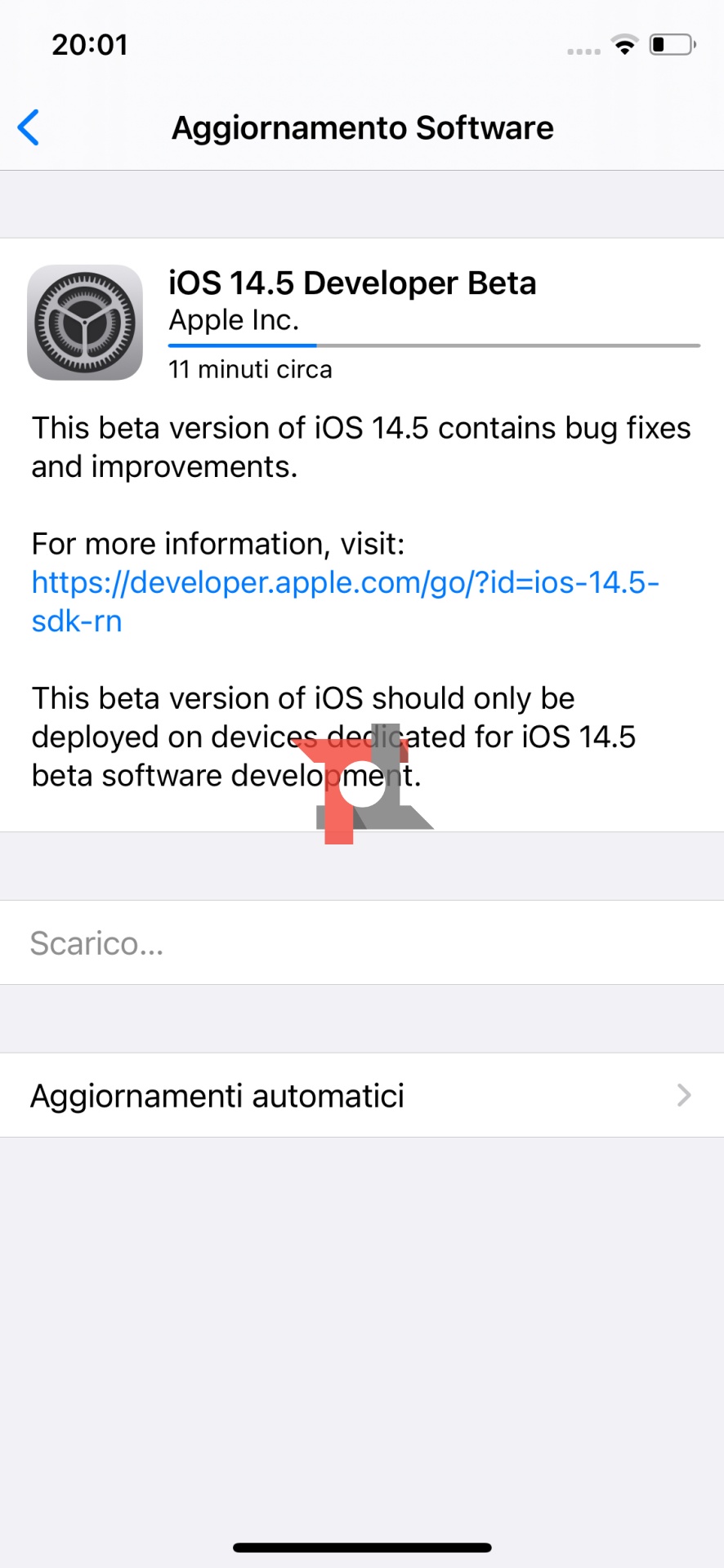The image size is (724, 1568).
Task: Click the red and gray watermark logo
Action: [364, 785]
